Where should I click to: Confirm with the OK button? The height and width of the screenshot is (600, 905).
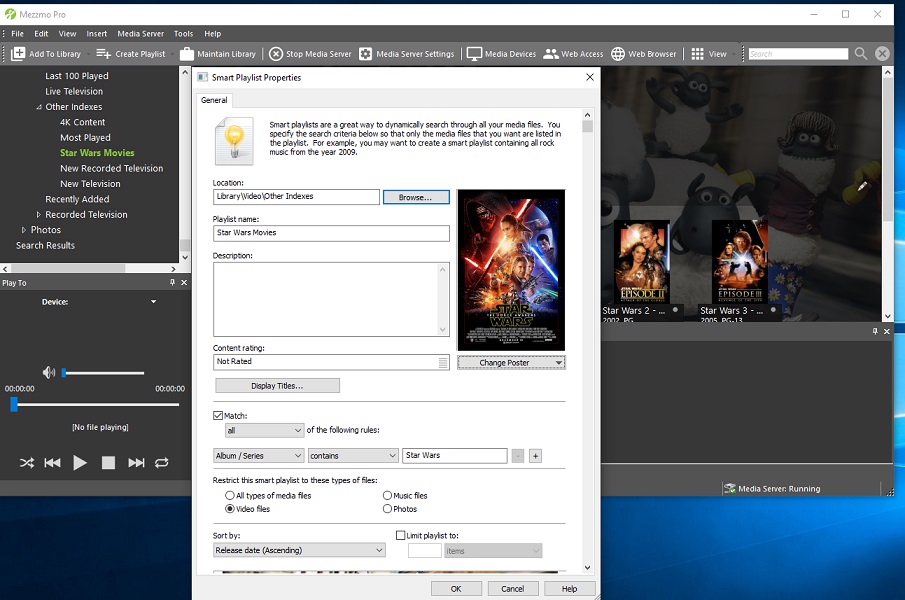(456, 588)
